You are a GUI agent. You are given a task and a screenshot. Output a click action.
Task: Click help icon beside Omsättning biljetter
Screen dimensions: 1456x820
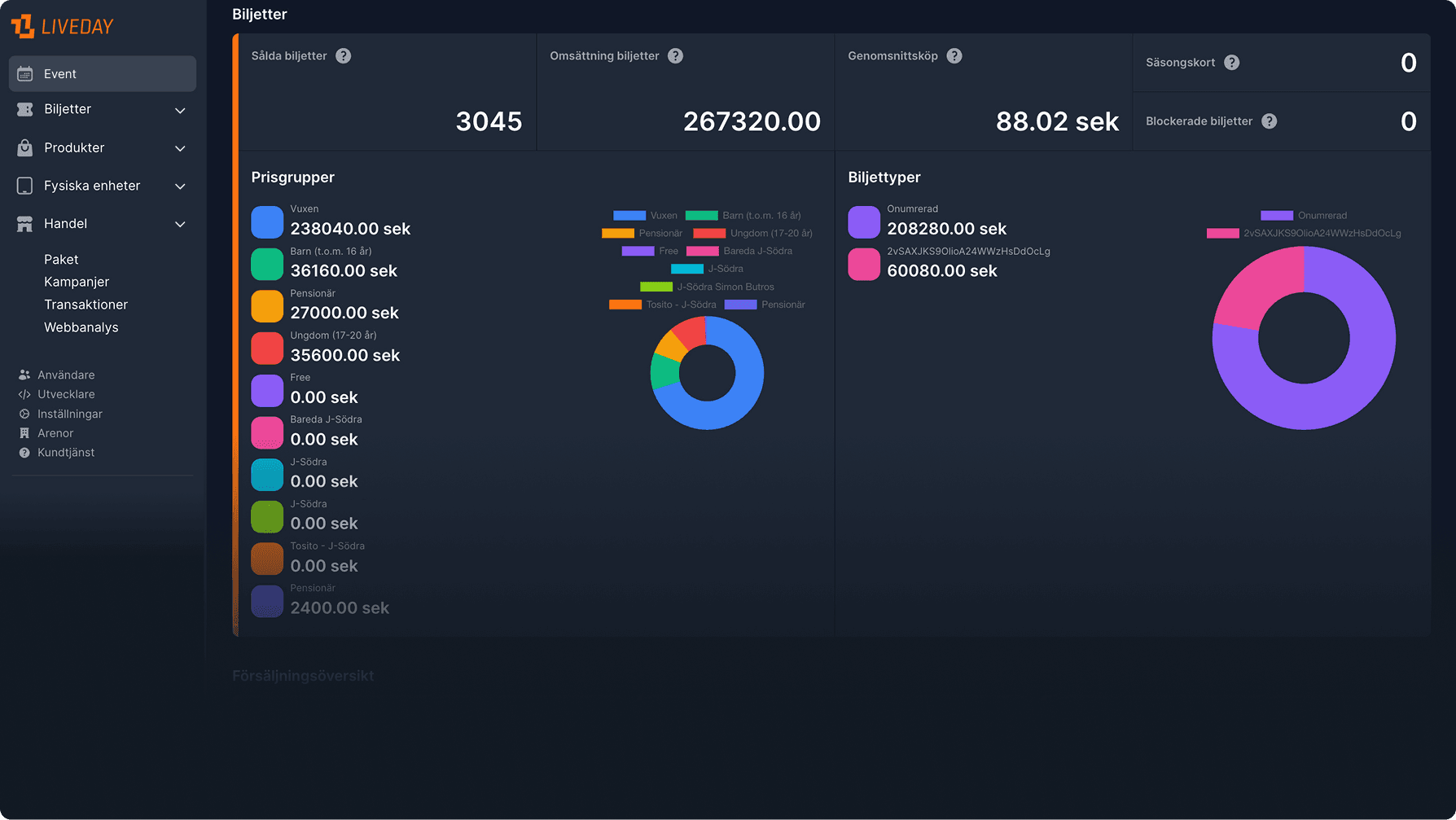[675, 56]
